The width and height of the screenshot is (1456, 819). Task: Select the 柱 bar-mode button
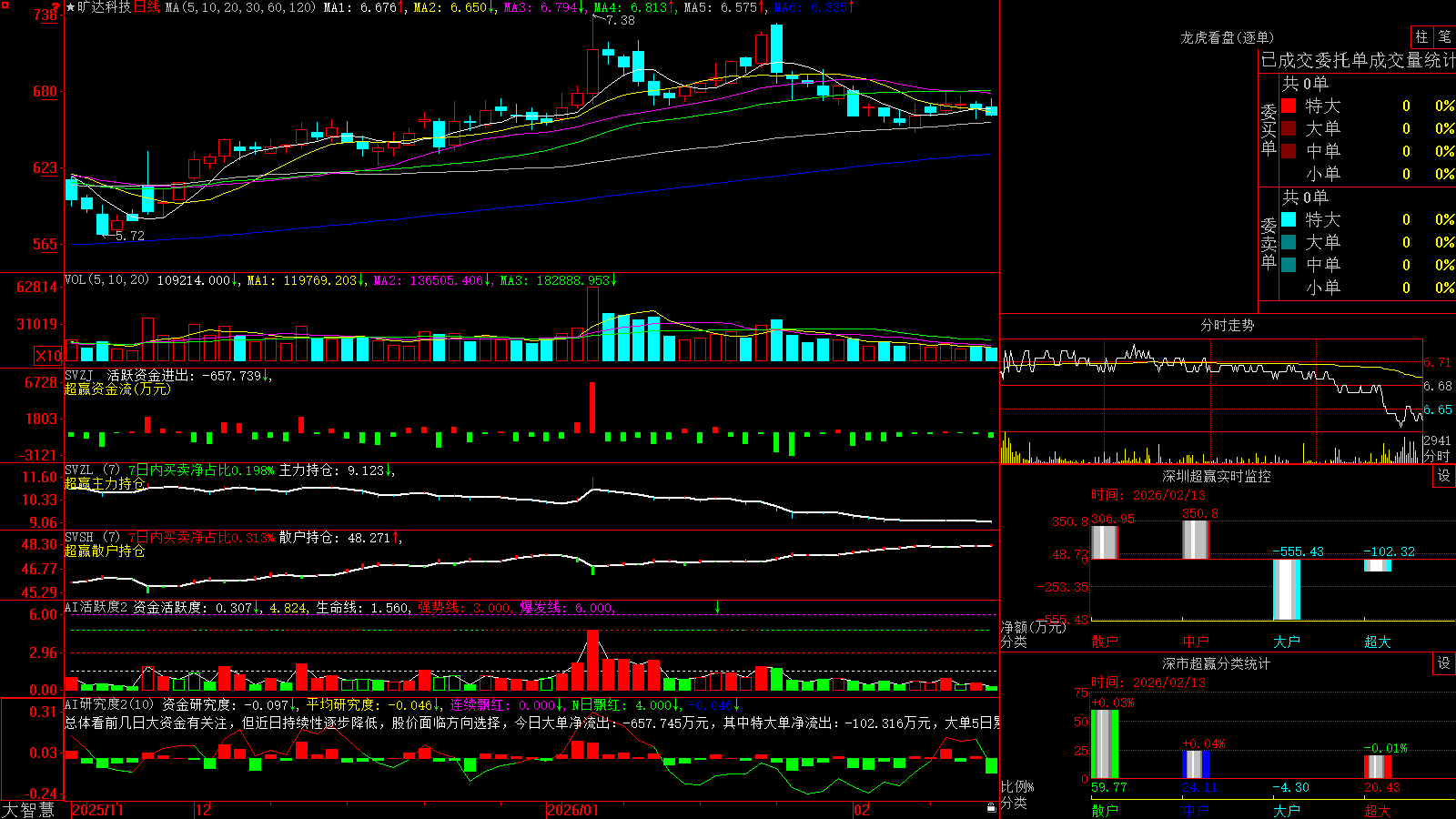click(1421, 36)
